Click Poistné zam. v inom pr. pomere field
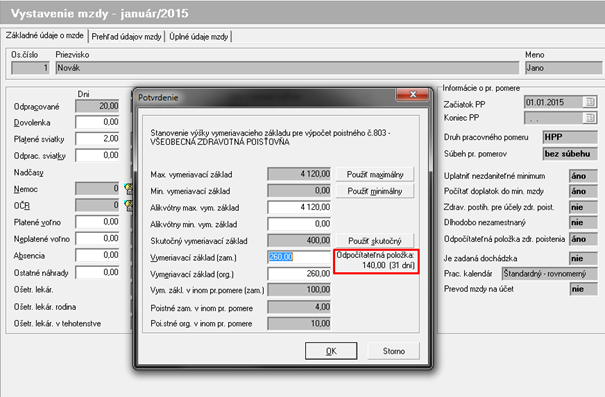This screenshot has width=605, height=397. point(299,307)
